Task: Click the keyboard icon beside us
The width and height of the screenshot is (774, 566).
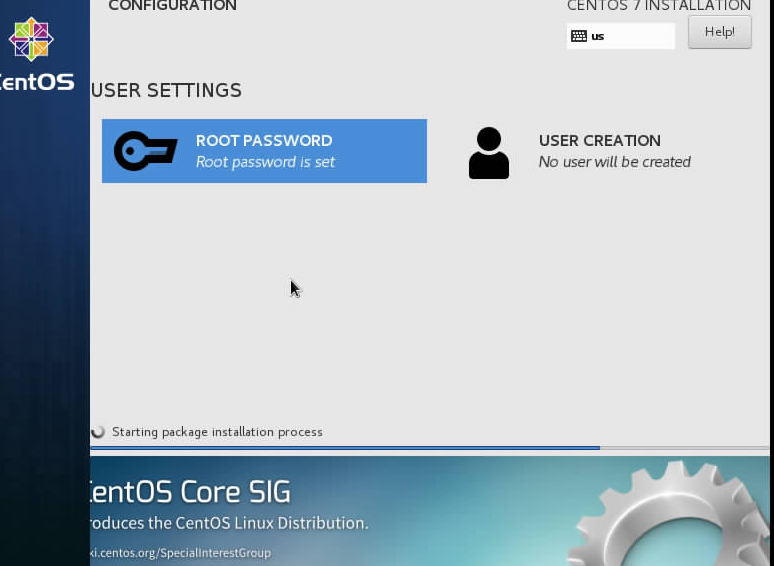Action: pyautogui.click(x=579, y=36)
